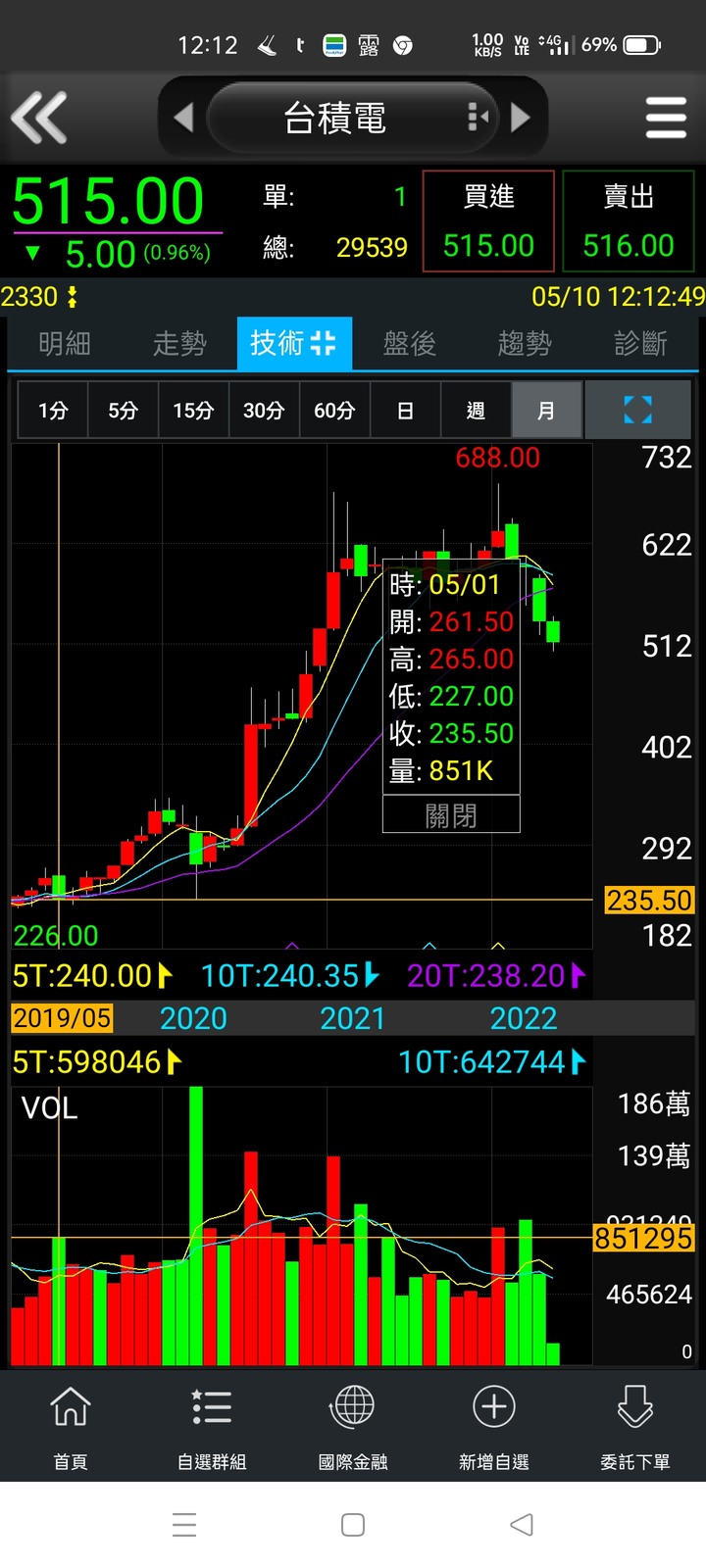Open 國際金融 international finance

tap(353, 1426)
